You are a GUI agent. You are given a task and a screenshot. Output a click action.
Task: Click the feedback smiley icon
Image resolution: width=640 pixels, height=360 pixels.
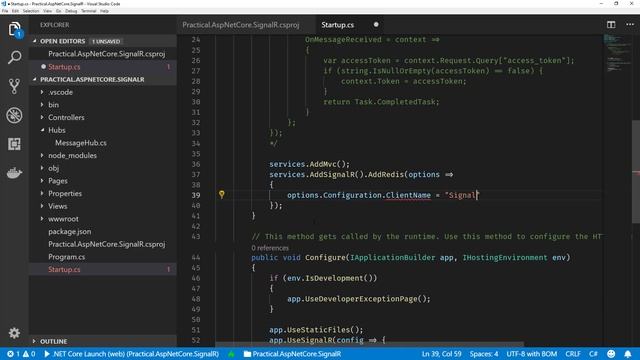(x=611, y=354)
